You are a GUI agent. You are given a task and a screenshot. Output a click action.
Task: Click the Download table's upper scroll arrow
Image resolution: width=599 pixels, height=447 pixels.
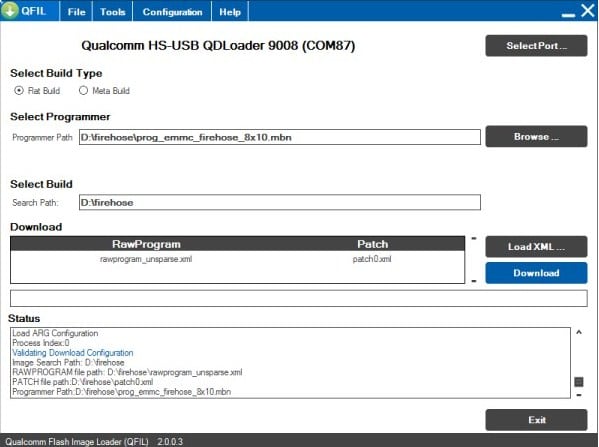[x=474, y=239]
